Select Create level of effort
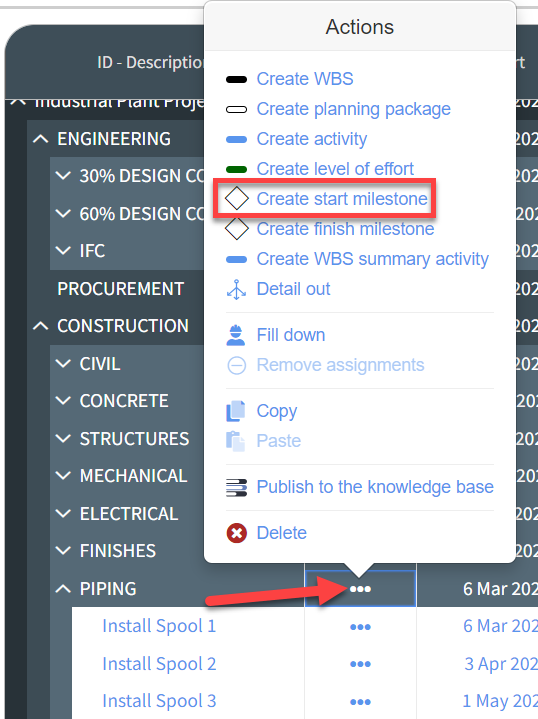 tap(335, 169)
